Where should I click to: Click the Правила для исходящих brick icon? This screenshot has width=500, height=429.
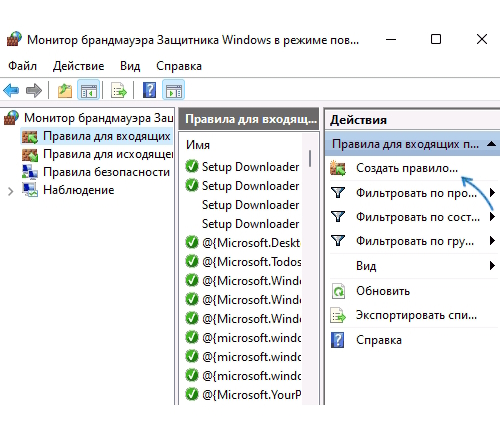coord(30,154)
